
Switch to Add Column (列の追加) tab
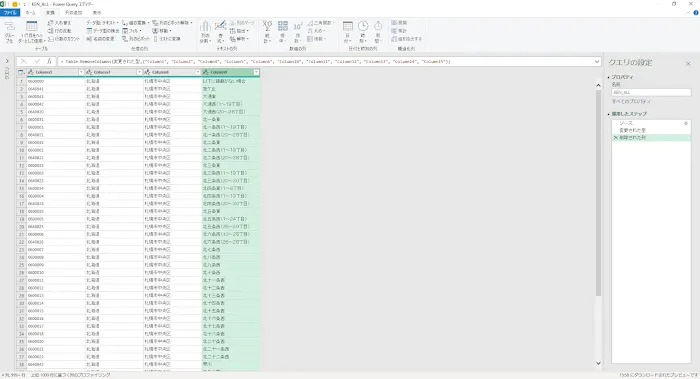coord(74,13)
